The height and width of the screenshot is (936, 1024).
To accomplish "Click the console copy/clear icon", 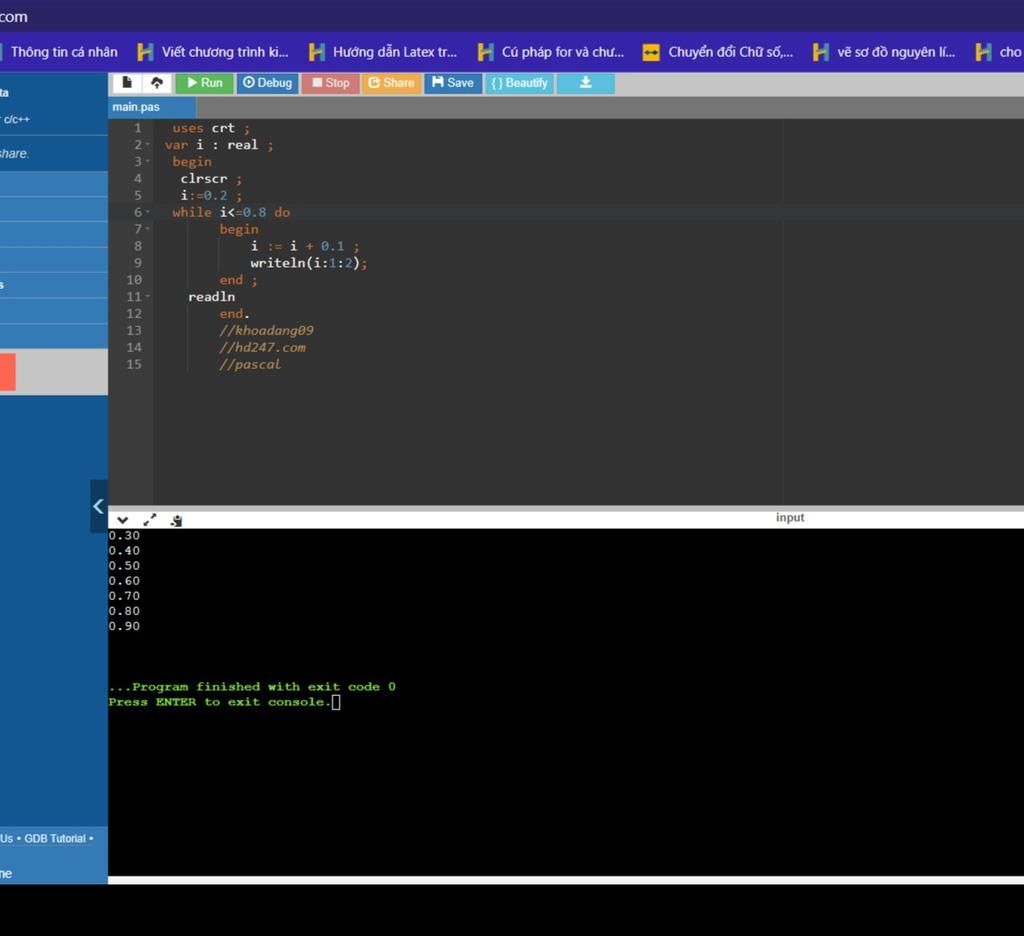I will 176,521.
